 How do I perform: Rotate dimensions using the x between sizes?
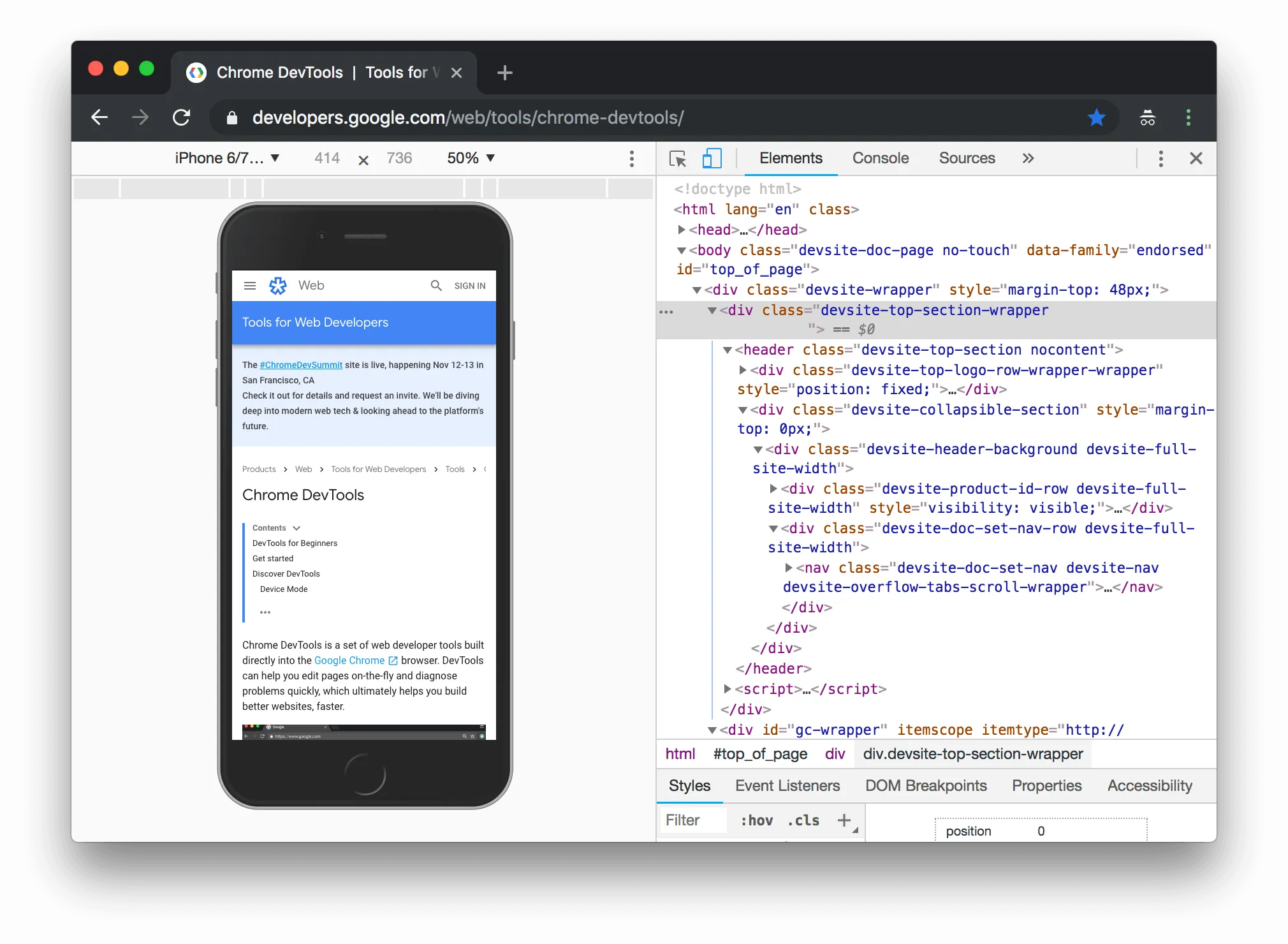point(363,160)
